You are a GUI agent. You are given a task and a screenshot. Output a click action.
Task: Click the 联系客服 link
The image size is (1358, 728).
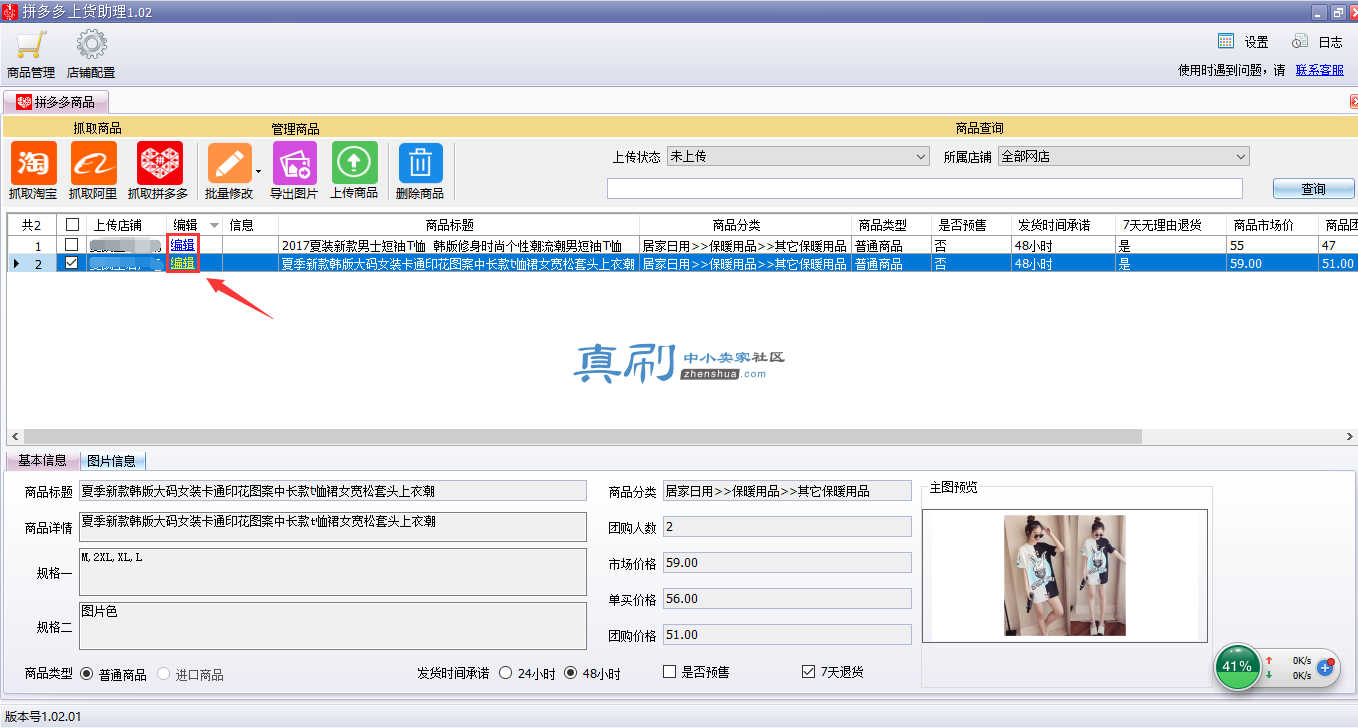[x=1320, y=70]
